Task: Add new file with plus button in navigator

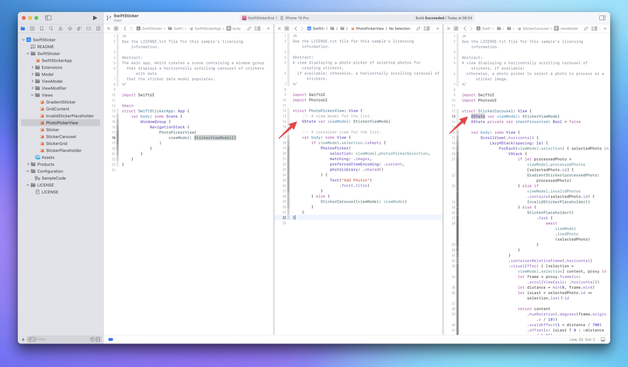Action: [23, 339]
